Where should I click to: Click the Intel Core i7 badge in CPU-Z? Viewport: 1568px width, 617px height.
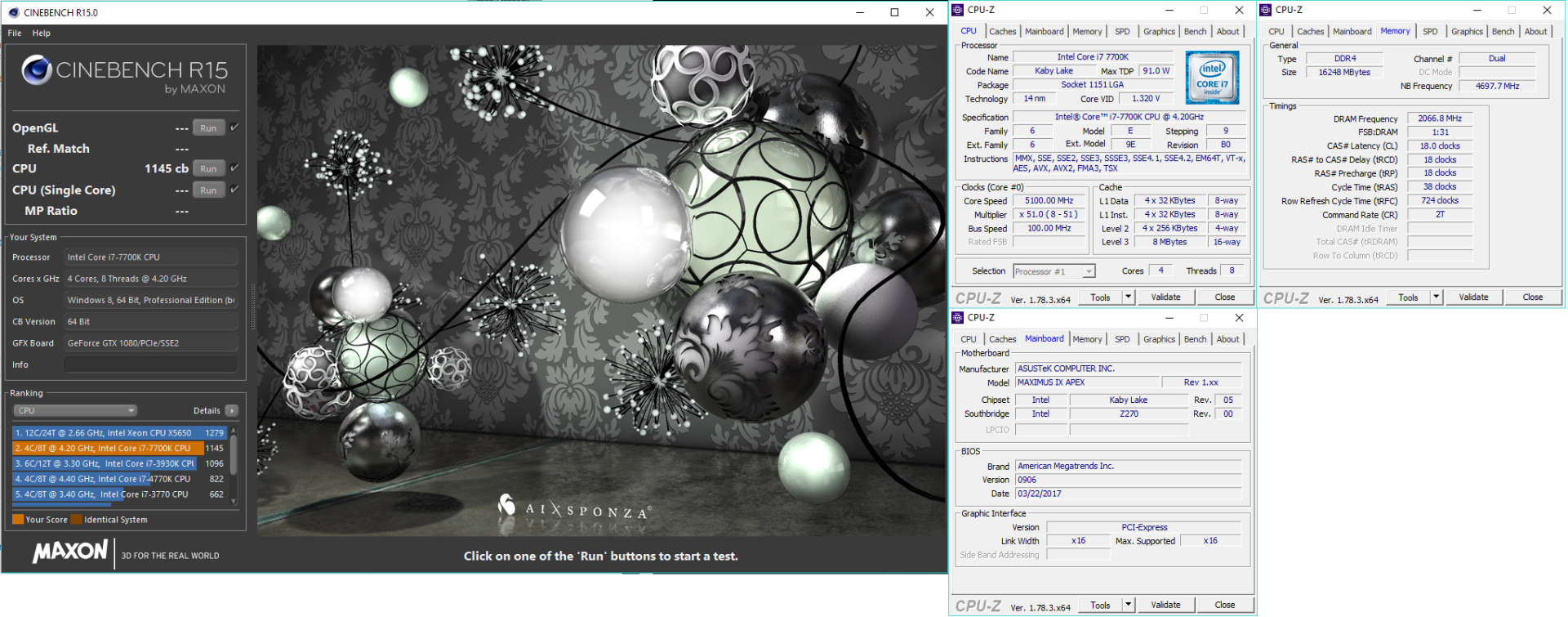coord(1213,78)
